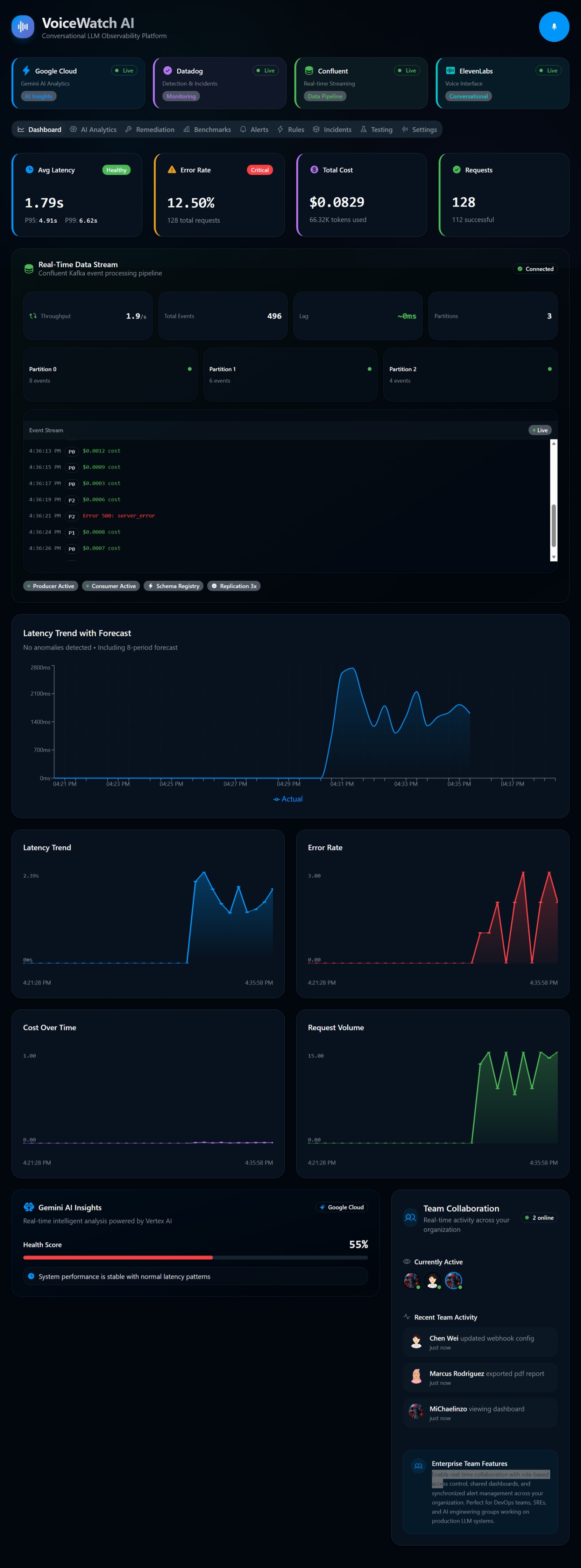Click the Conversational tag on ElevenLabs
Screen dimensions: 581x1568
pos(468,96)
